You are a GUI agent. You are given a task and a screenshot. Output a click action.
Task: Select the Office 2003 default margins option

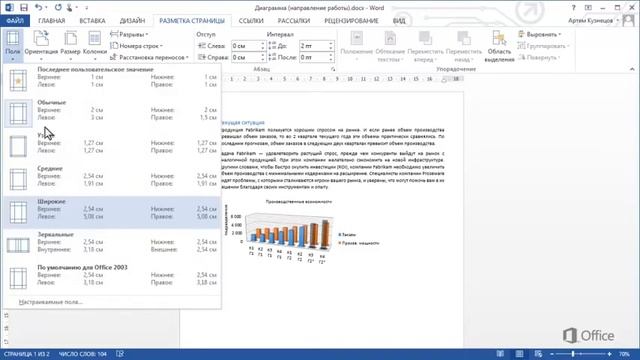112,278
